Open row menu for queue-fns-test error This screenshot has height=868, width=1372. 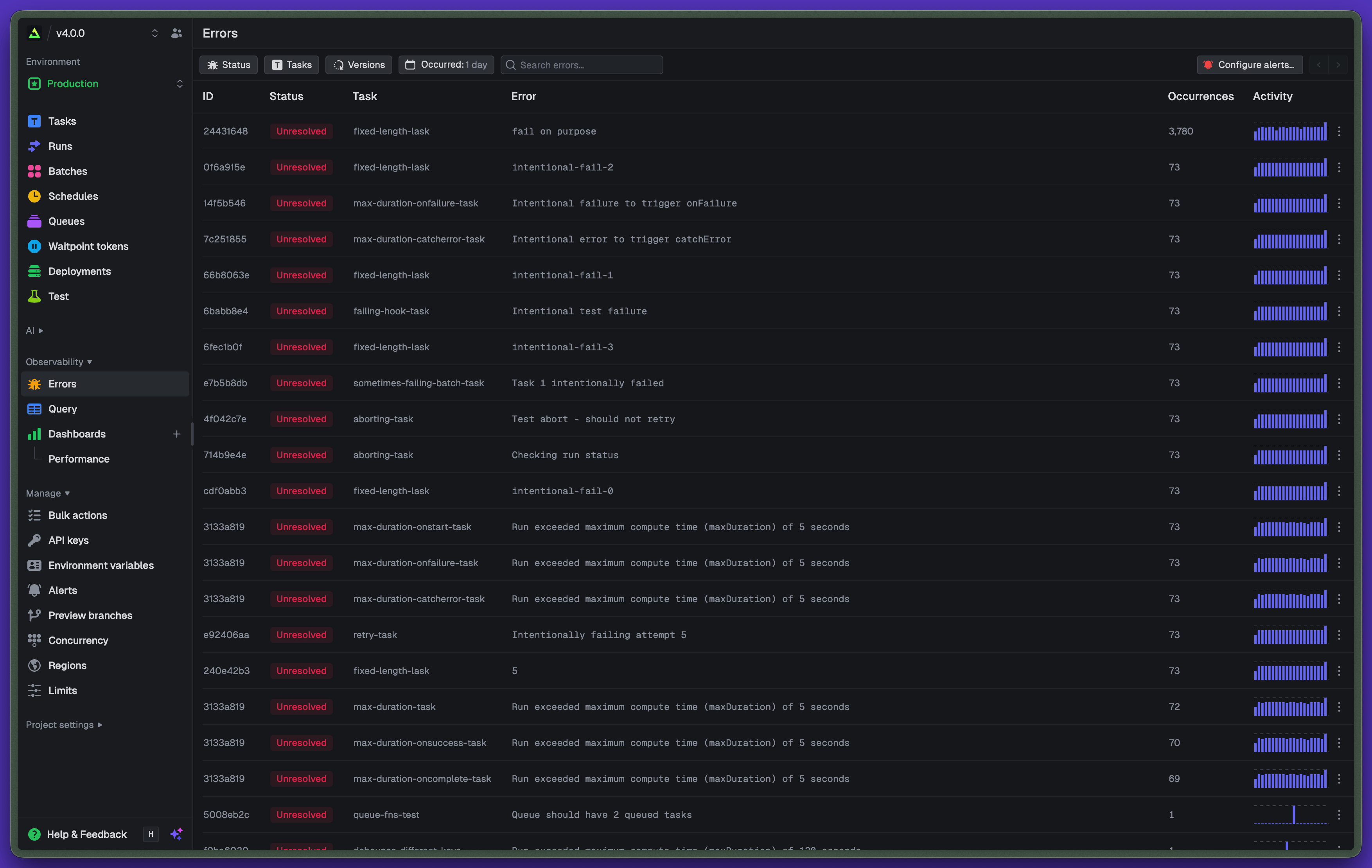(1339, 814)
